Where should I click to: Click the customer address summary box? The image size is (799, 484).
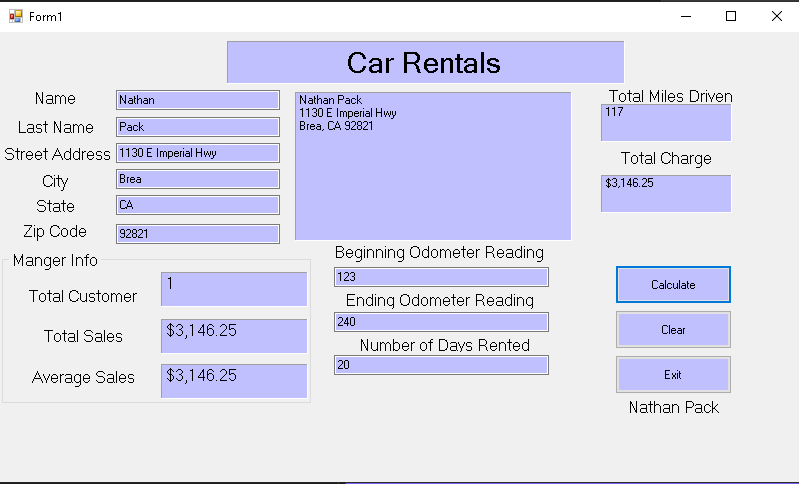point(432,167)
